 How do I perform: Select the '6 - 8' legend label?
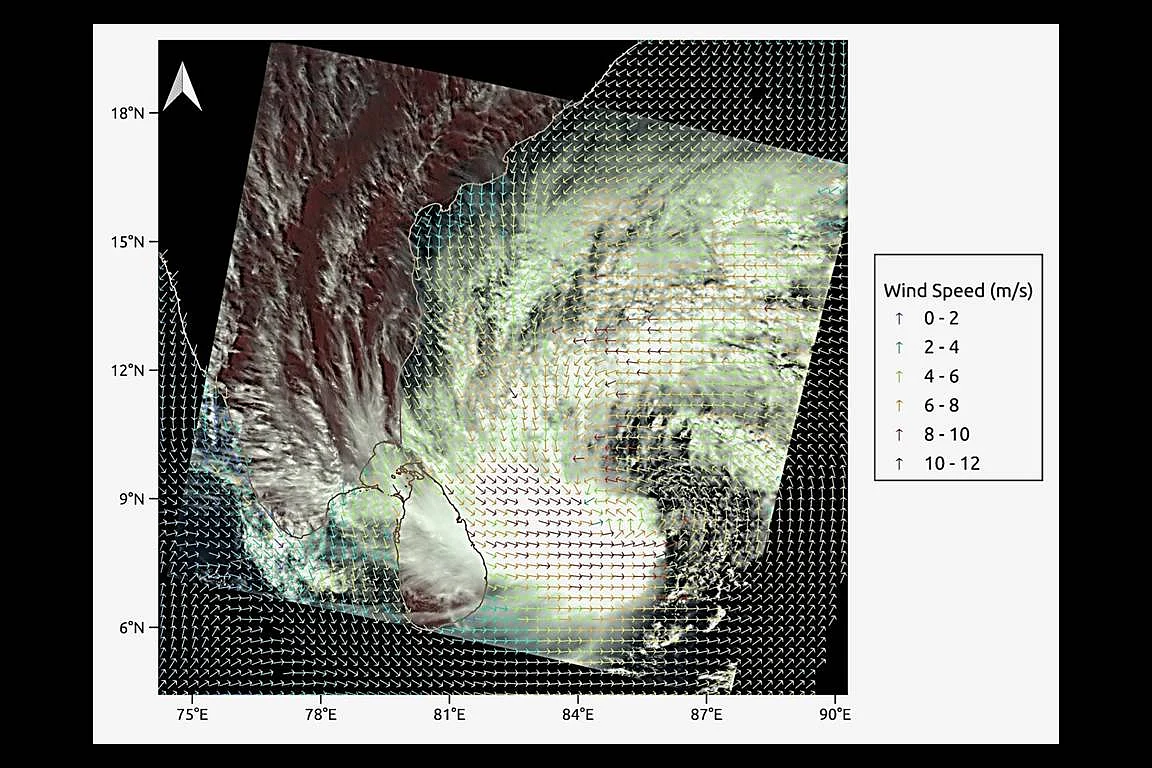pos(941,405)
